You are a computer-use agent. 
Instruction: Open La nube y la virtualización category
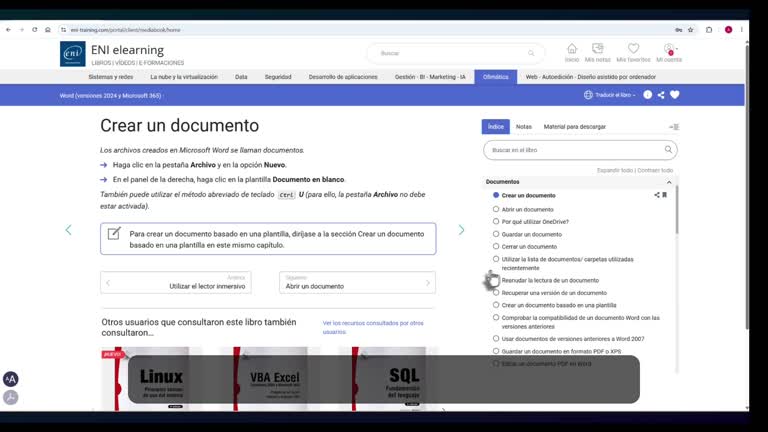coord(184,77)
